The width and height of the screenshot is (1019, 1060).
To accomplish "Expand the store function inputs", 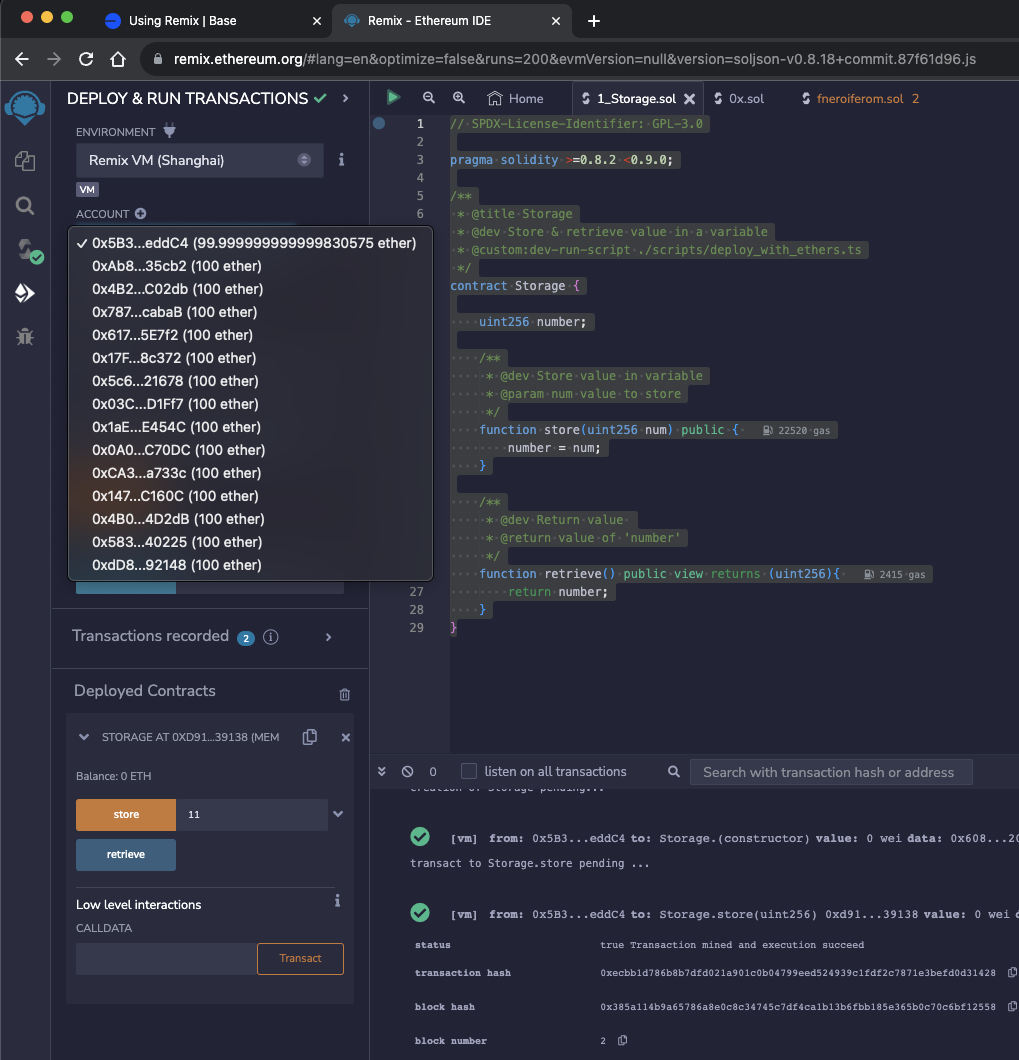I will [x=338, y=814].
